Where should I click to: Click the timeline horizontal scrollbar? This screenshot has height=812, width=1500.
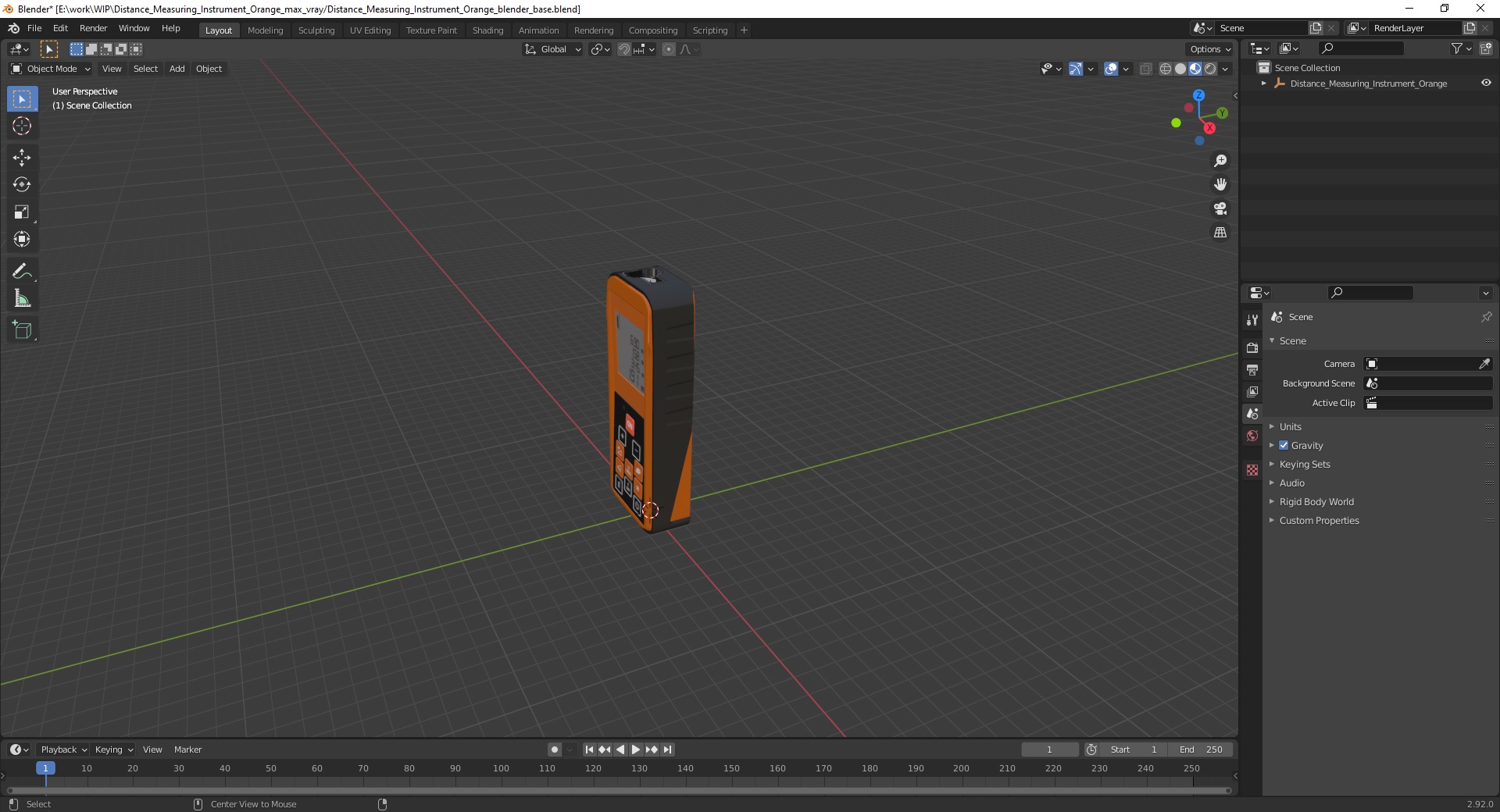[x=619, y=791]
